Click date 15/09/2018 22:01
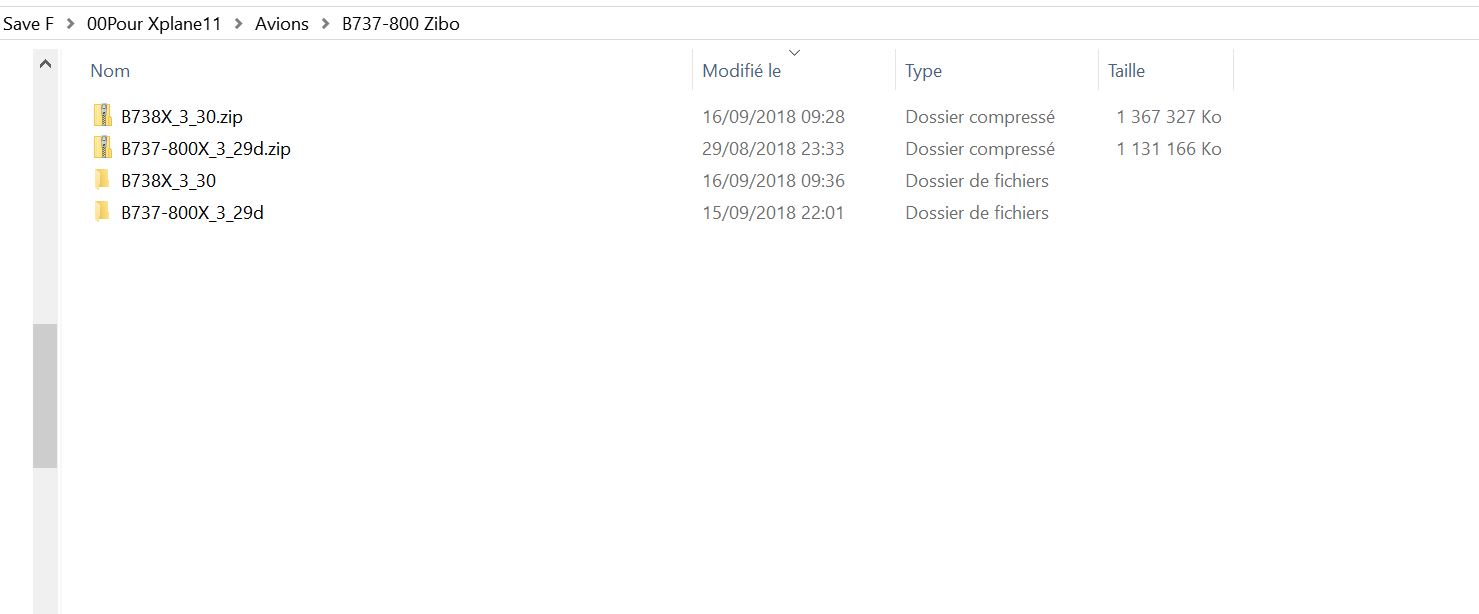Screen dimensions: 1479x614 click(x=773, y=213)
